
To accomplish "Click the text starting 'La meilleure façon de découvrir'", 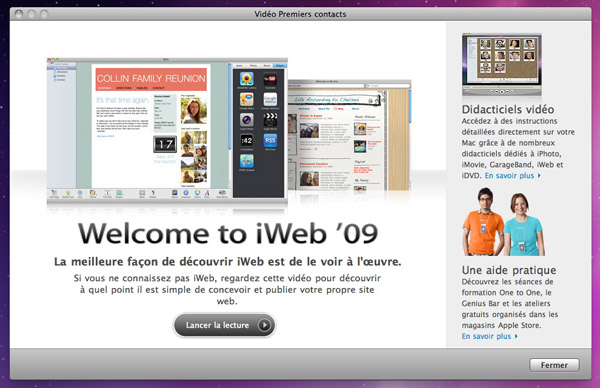I will coord(228,262).
